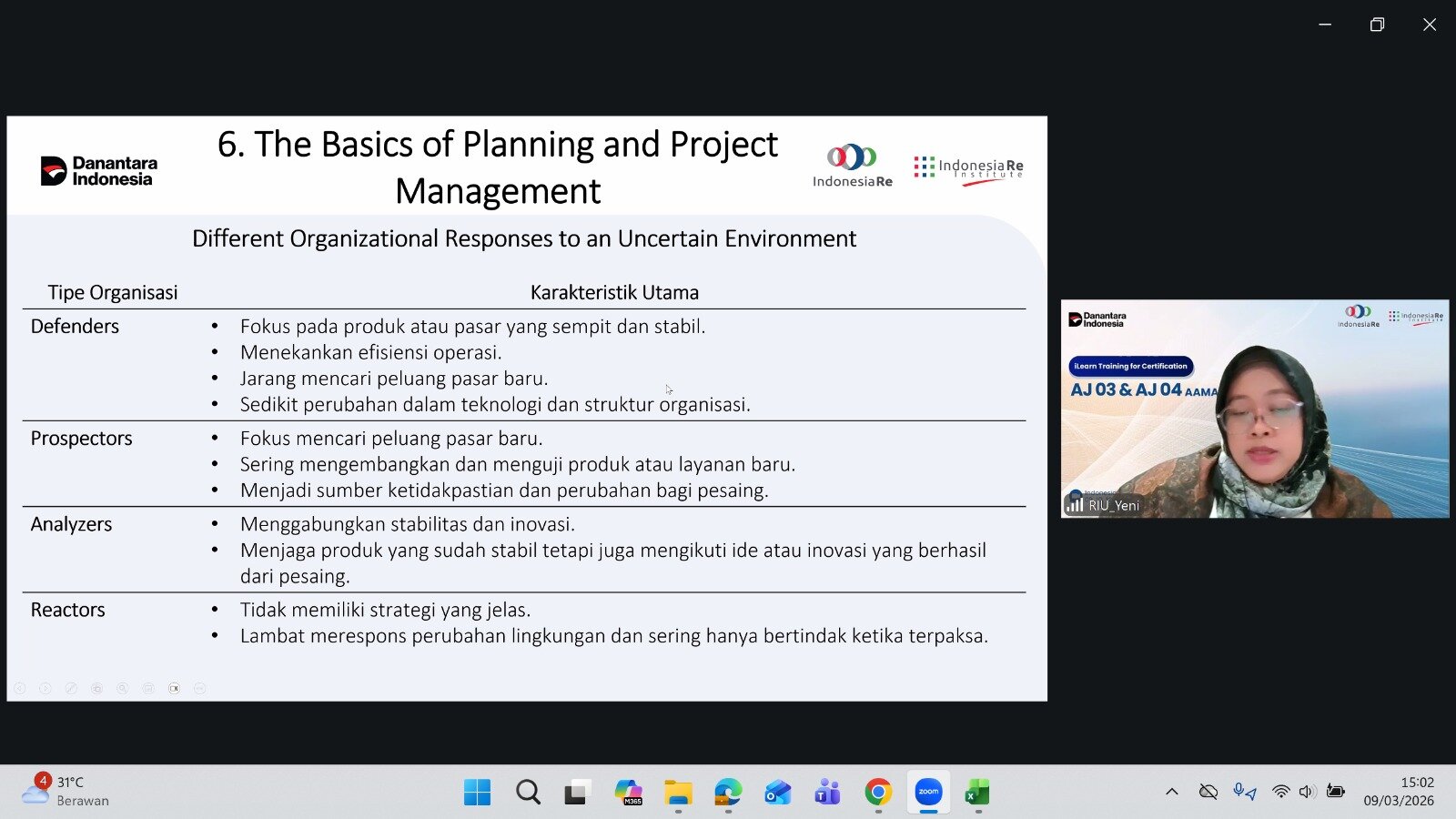Open the Zoom app in the taskbar
Screen dimensions: 1456x819
click(x=927, y=793)
